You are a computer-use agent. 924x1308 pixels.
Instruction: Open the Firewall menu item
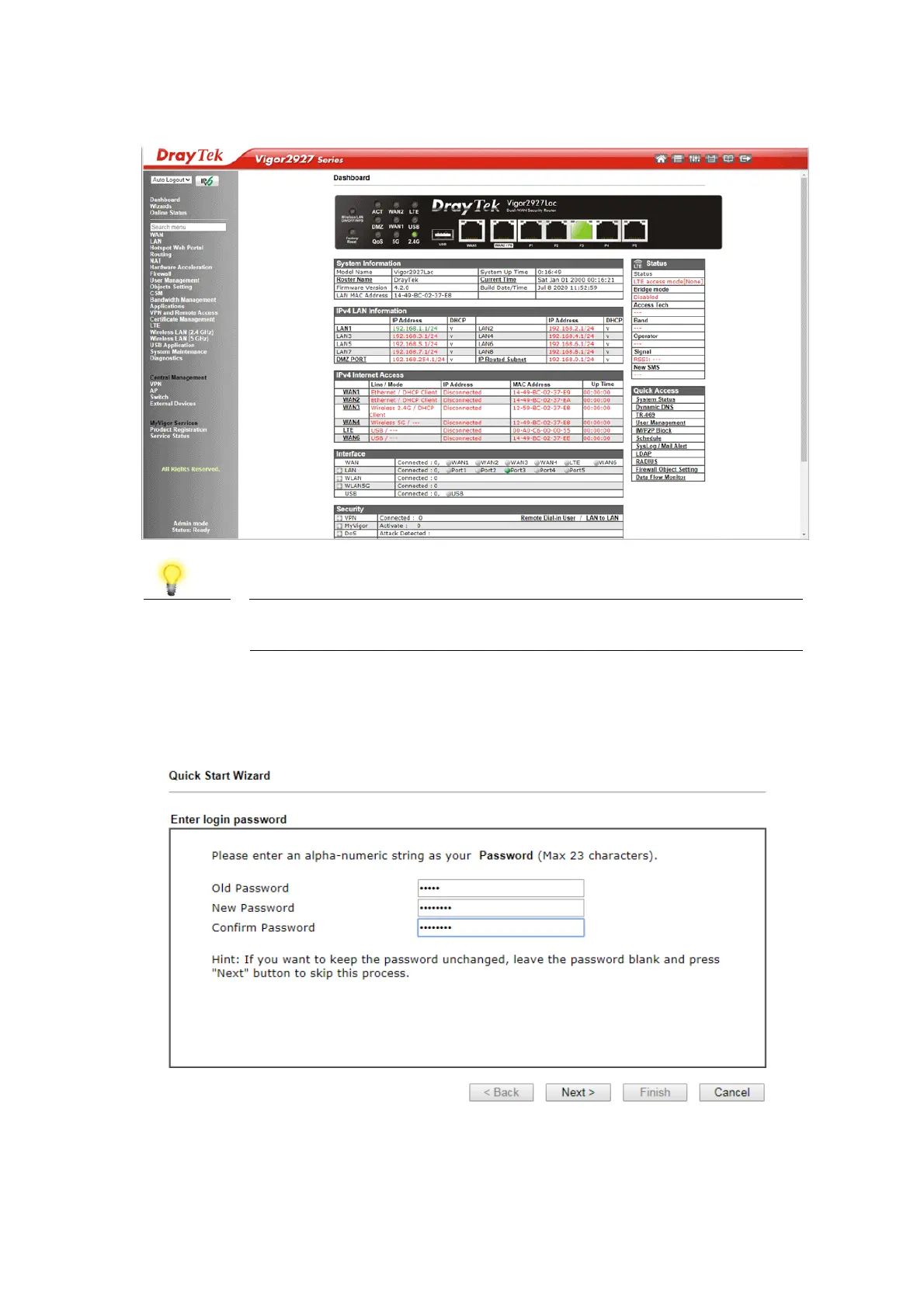tap(161, 273)
